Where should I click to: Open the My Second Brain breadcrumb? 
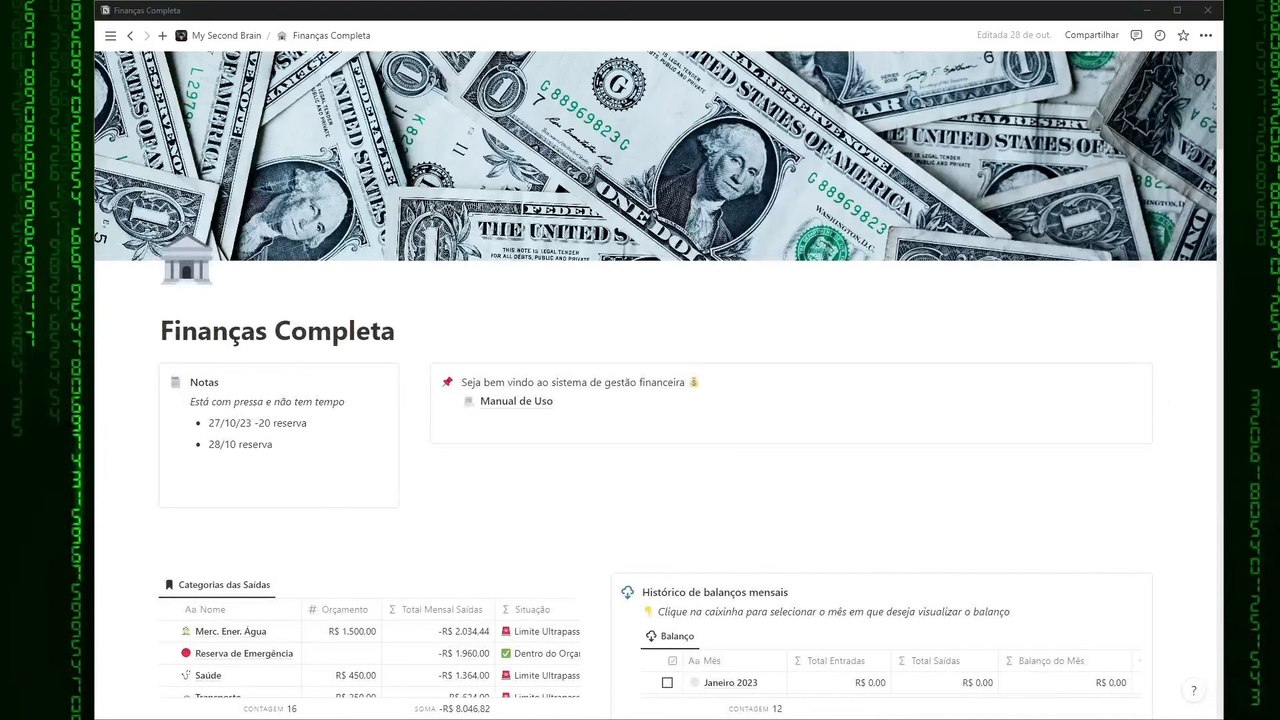coord(218,35)
